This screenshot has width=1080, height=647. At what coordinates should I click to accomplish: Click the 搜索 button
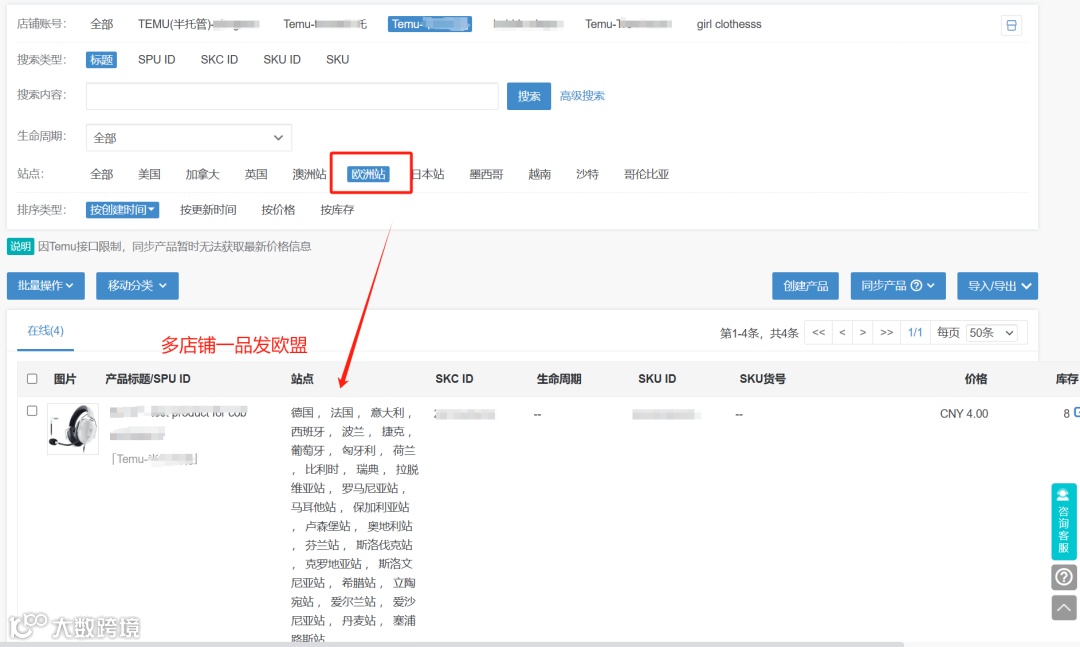coord(528,96)
